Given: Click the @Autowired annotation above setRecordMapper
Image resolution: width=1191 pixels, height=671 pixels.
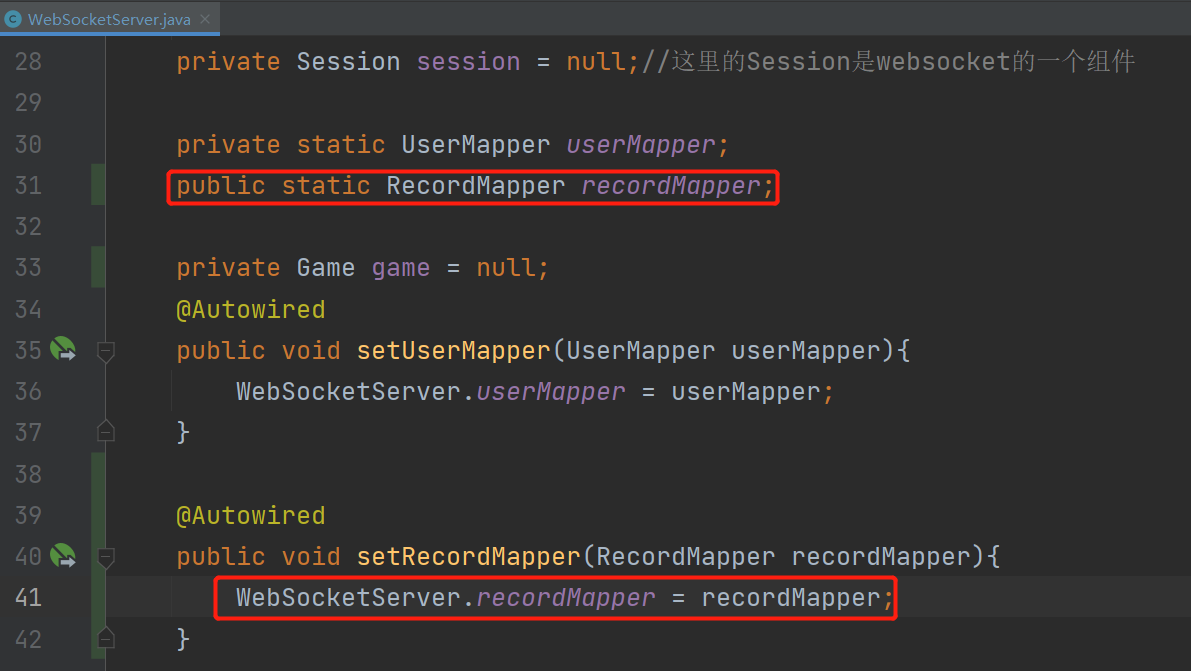Looking at the screenshot, I should pyautogui.click(x=251, y=515).
